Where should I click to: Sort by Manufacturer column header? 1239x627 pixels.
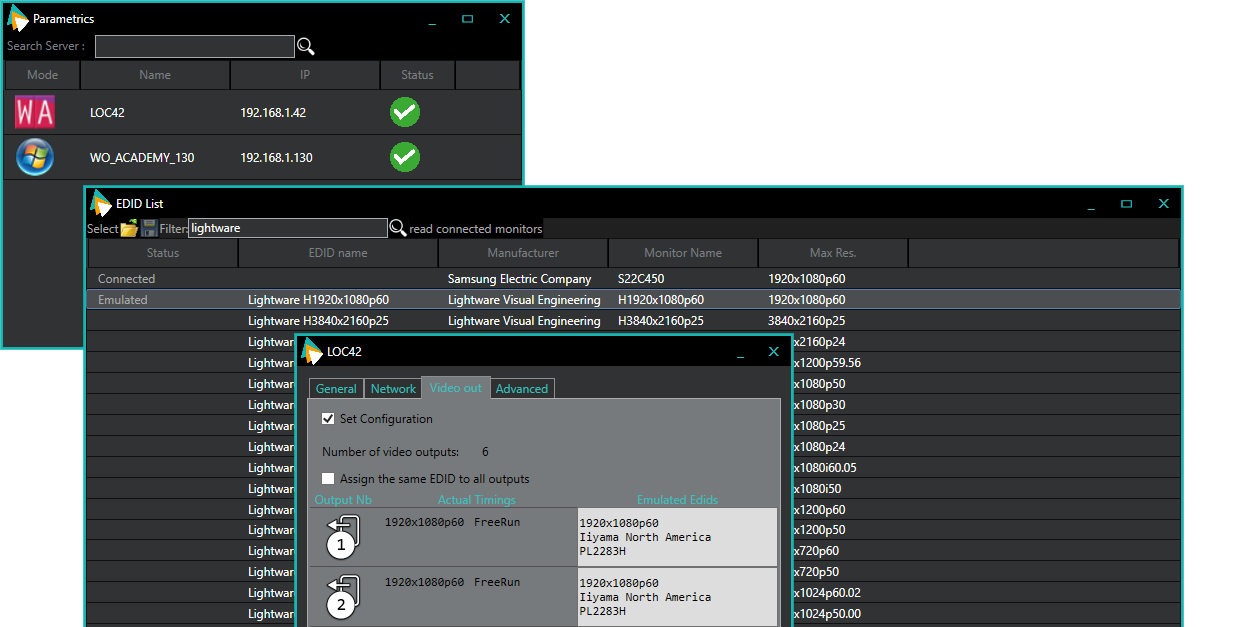pos(523,253)
